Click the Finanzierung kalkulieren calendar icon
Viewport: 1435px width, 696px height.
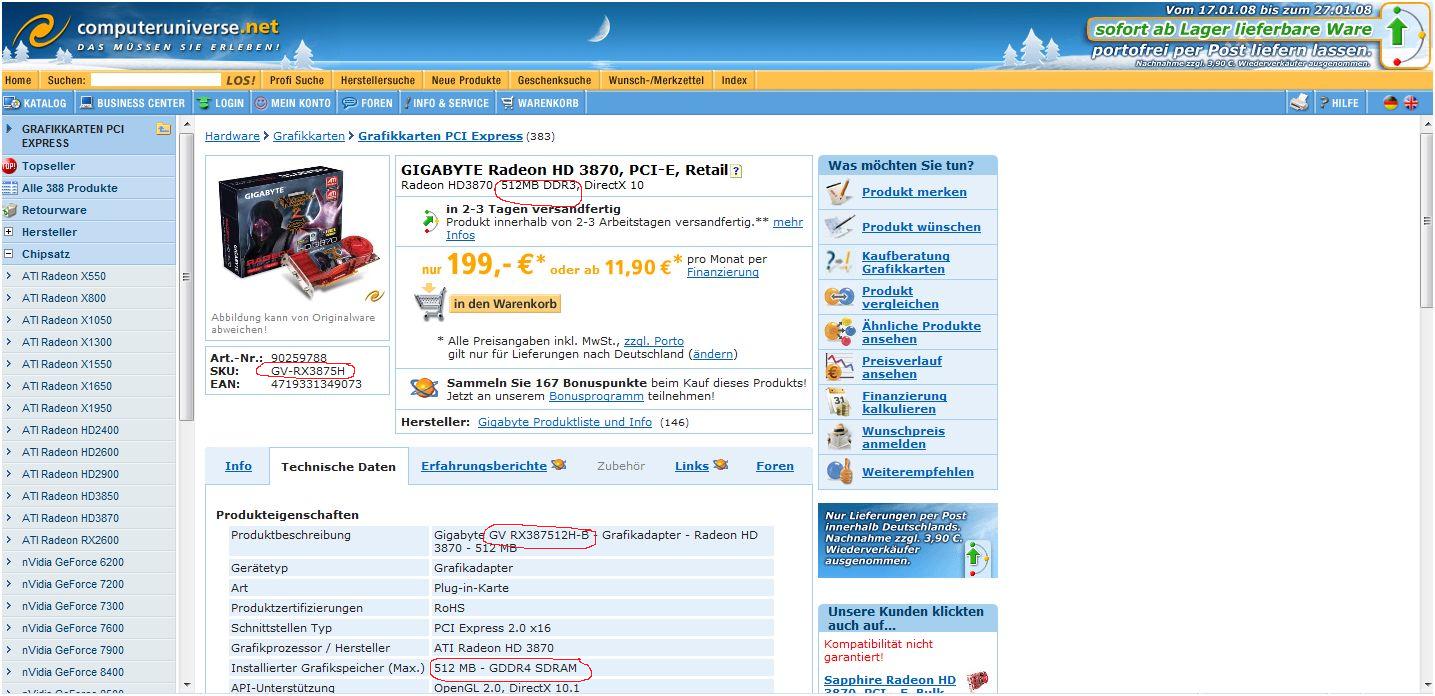839,402
